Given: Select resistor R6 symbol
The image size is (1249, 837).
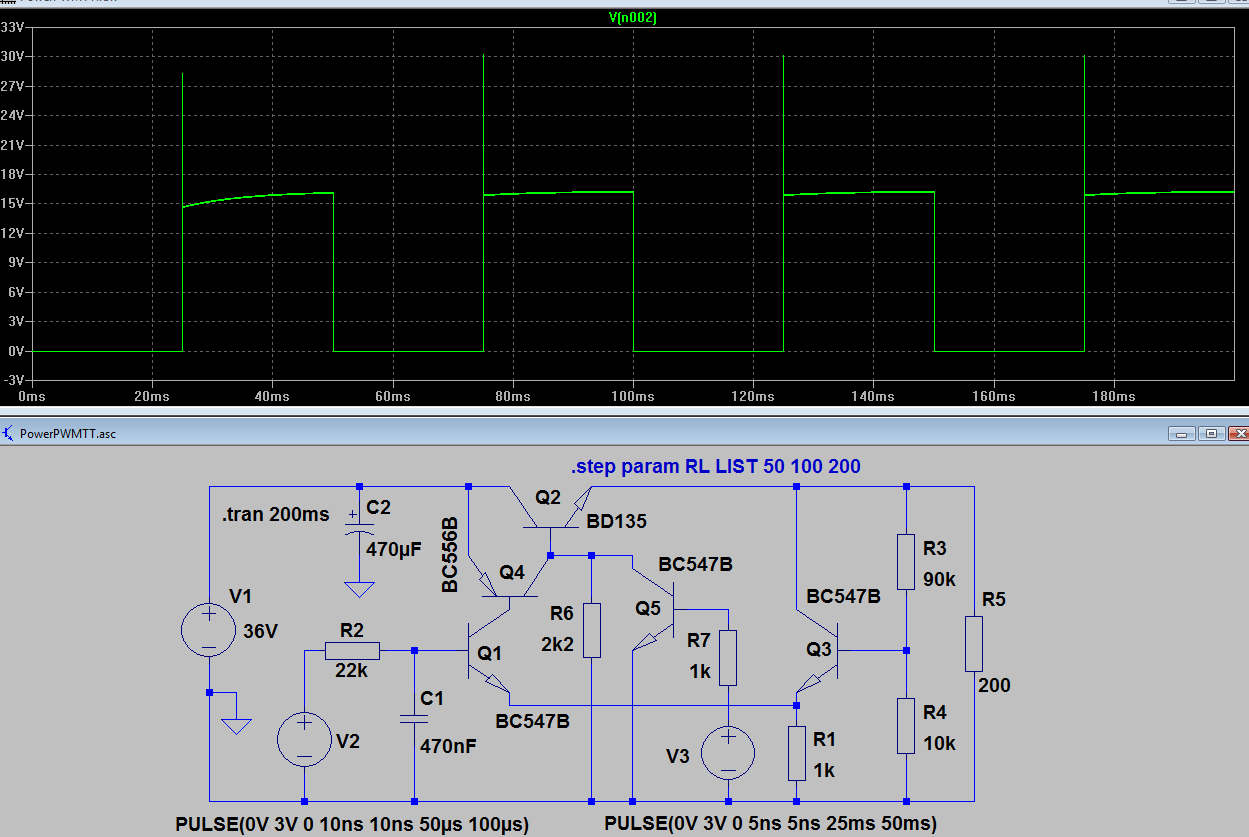Looking at the screenshot, I should 591,630.
